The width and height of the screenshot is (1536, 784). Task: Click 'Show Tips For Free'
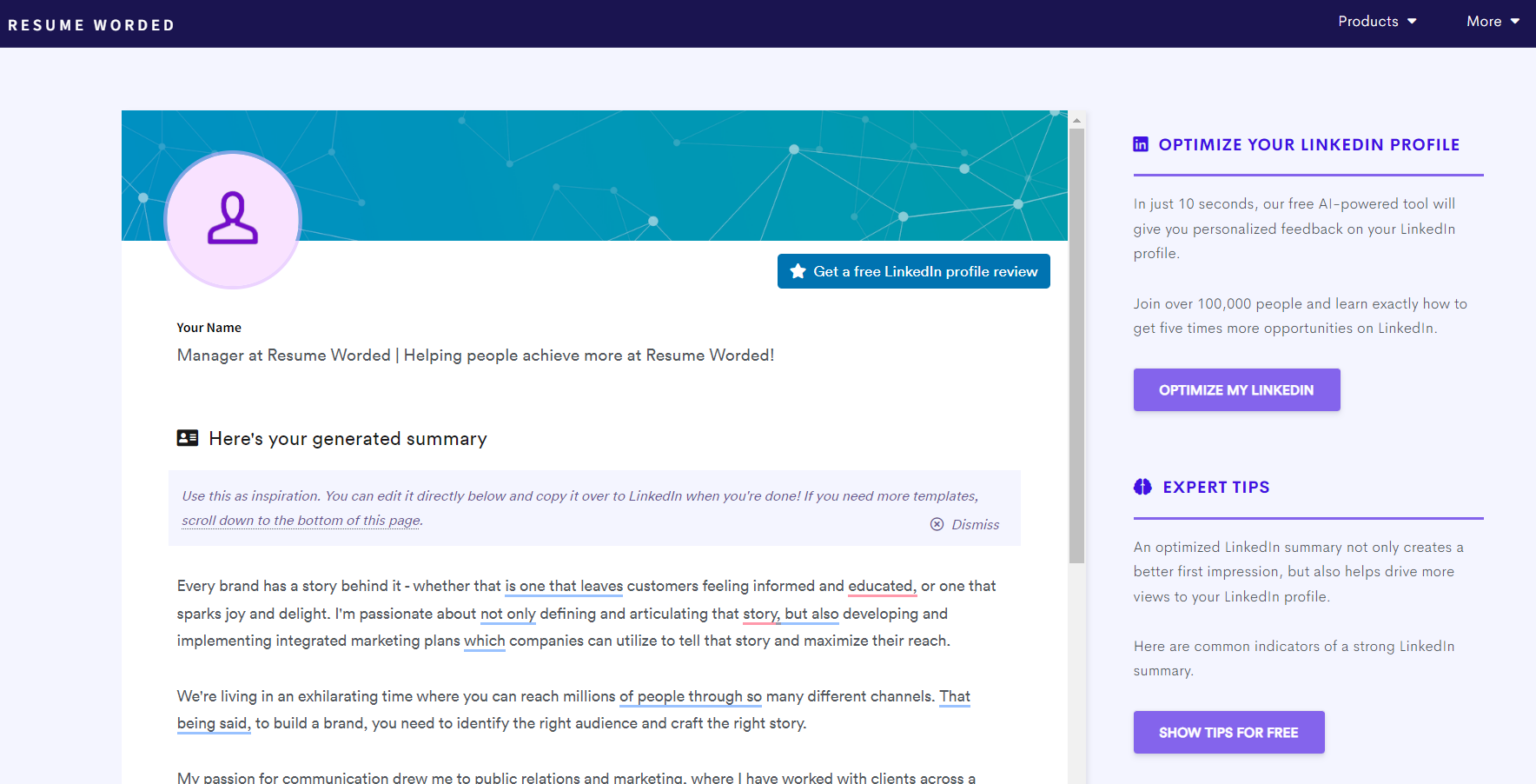[x=1228, y=732]
